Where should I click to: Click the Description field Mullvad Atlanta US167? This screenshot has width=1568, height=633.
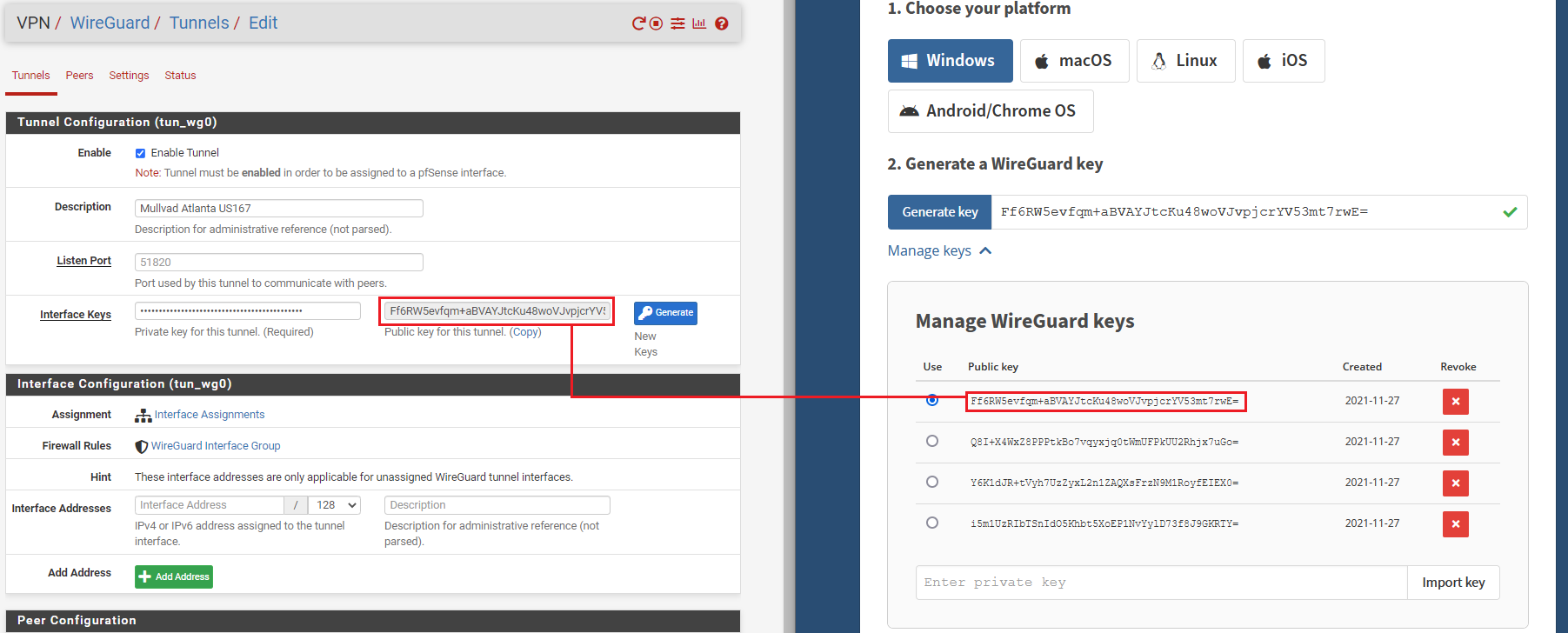click(x=279, y=209)
